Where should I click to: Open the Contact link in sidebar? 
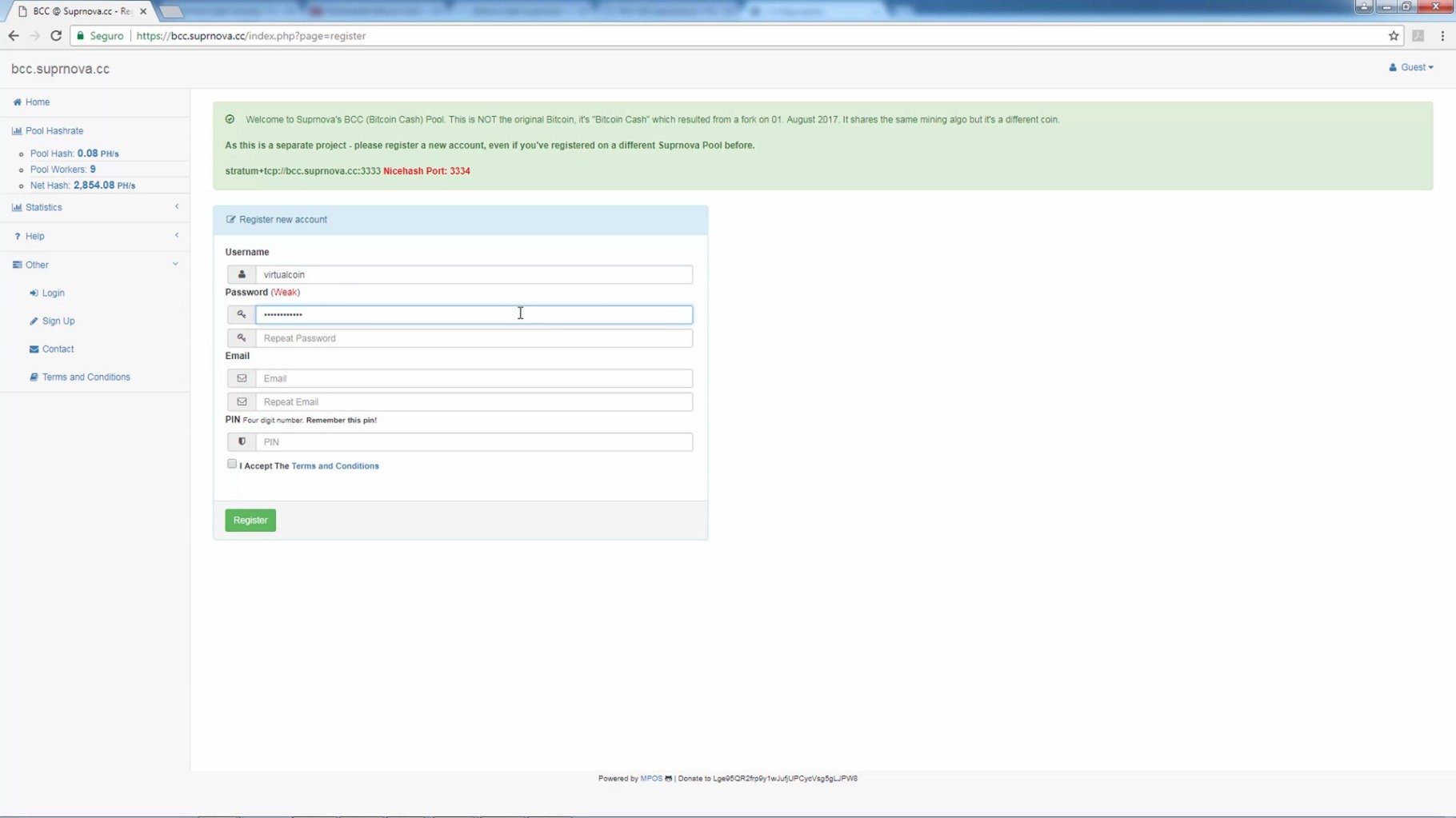(58, 349)
